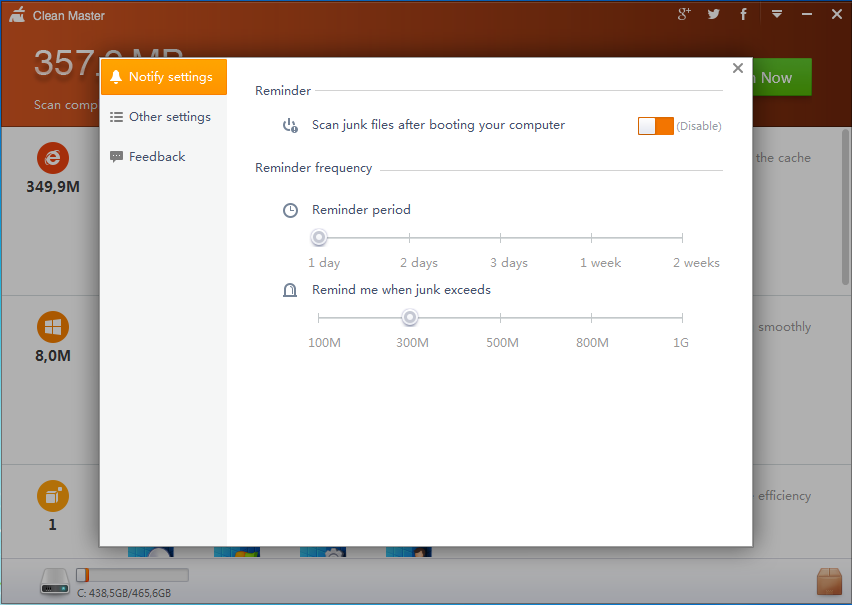852x605 pixels.
Task: Click the Twitter share icon
Action: (713, 14)
